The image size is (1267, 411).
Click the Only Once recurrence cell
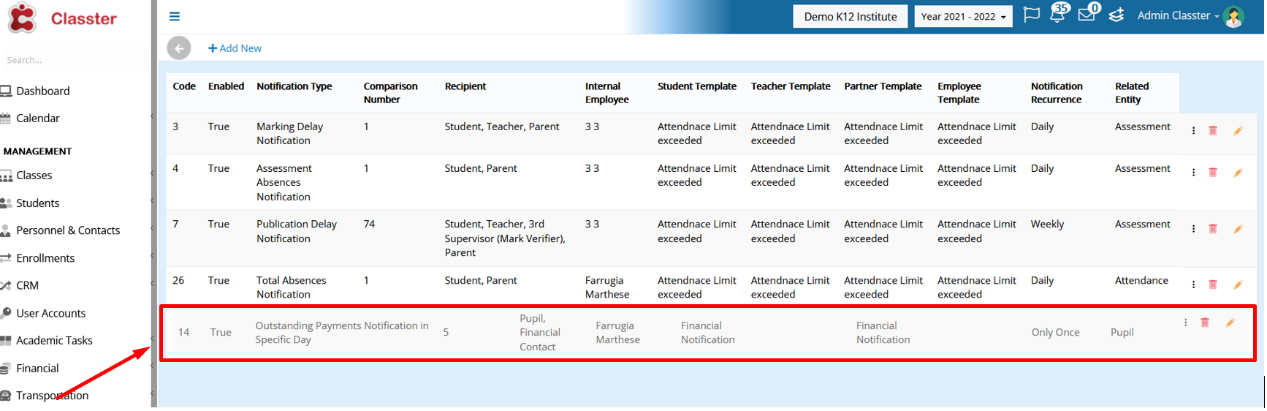point(1056,332)
